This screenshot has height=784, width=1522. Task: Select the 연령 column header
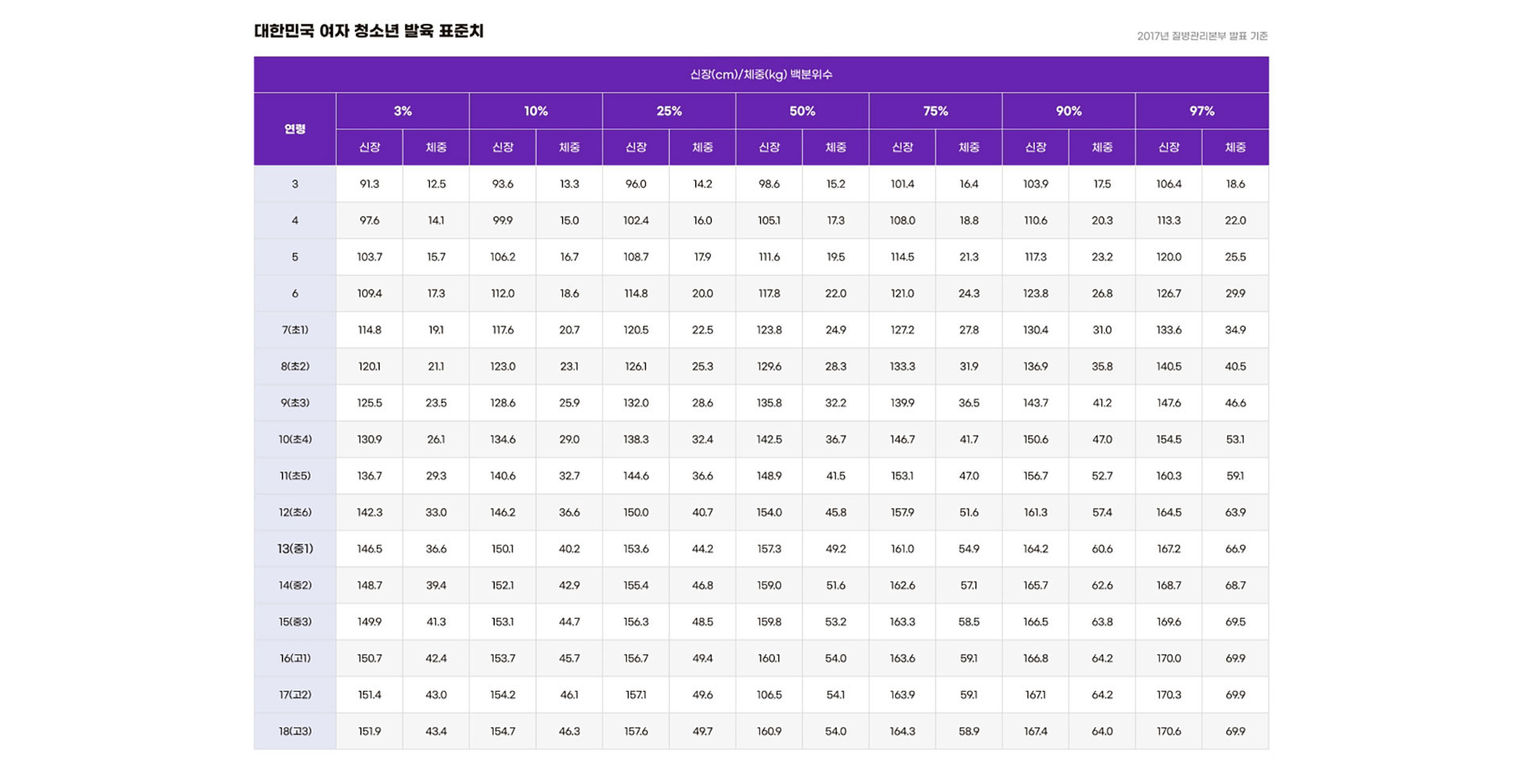click(295, 129)
